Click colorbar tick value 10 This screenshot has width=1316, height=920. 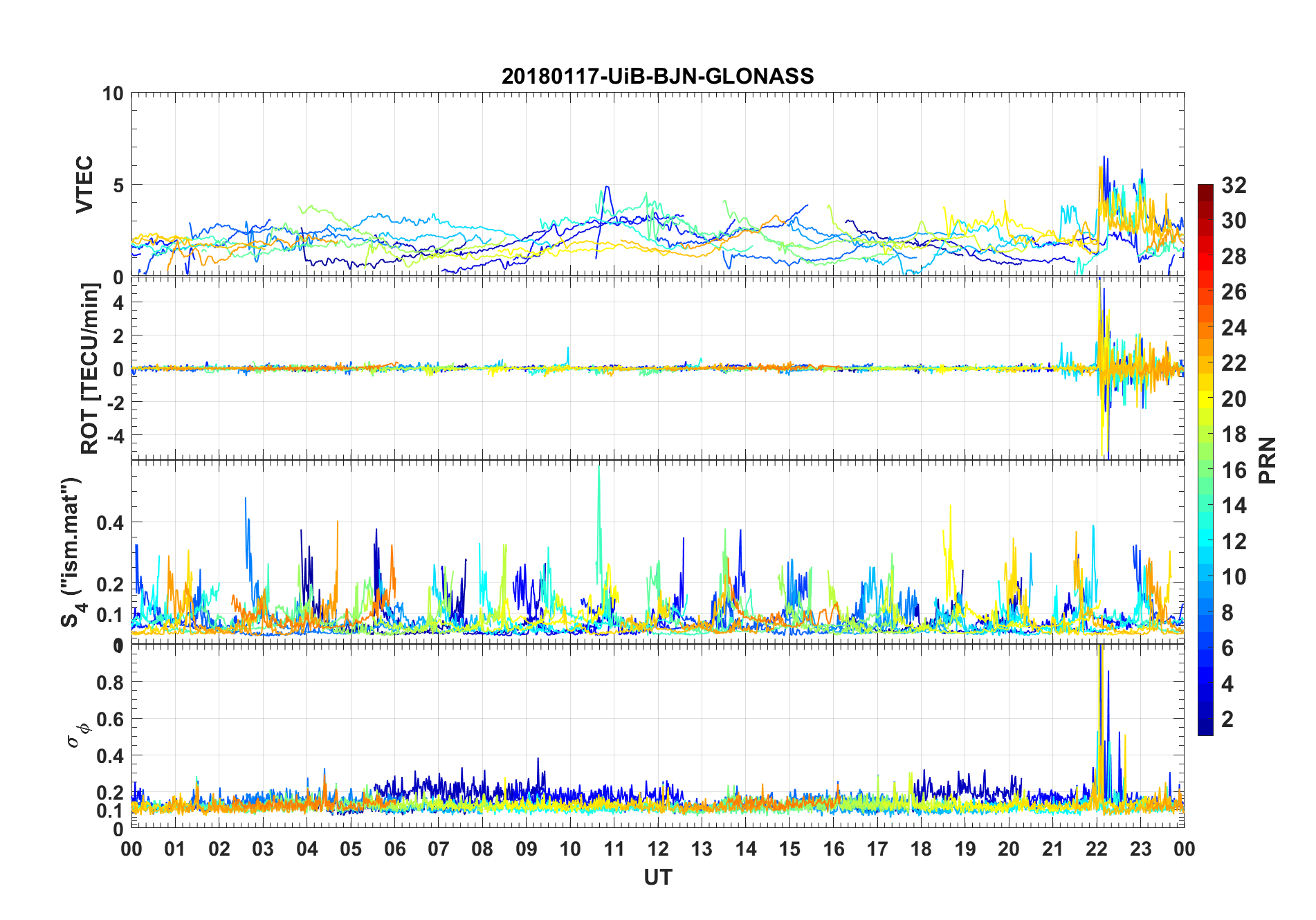tap(1234, 577)
